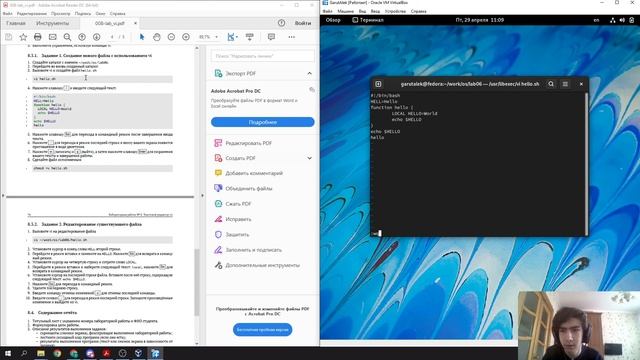640x360 pixels.
Task: Click the free trial blue button
Action: tap(262, 329)
